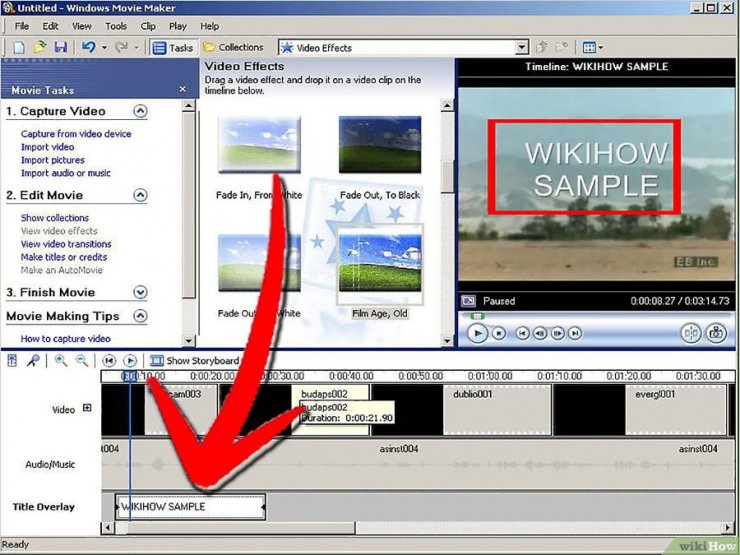Viewport: 740px width, 555px height.
Task: Click Capture from video device link
Action: (x=76, y=134)
